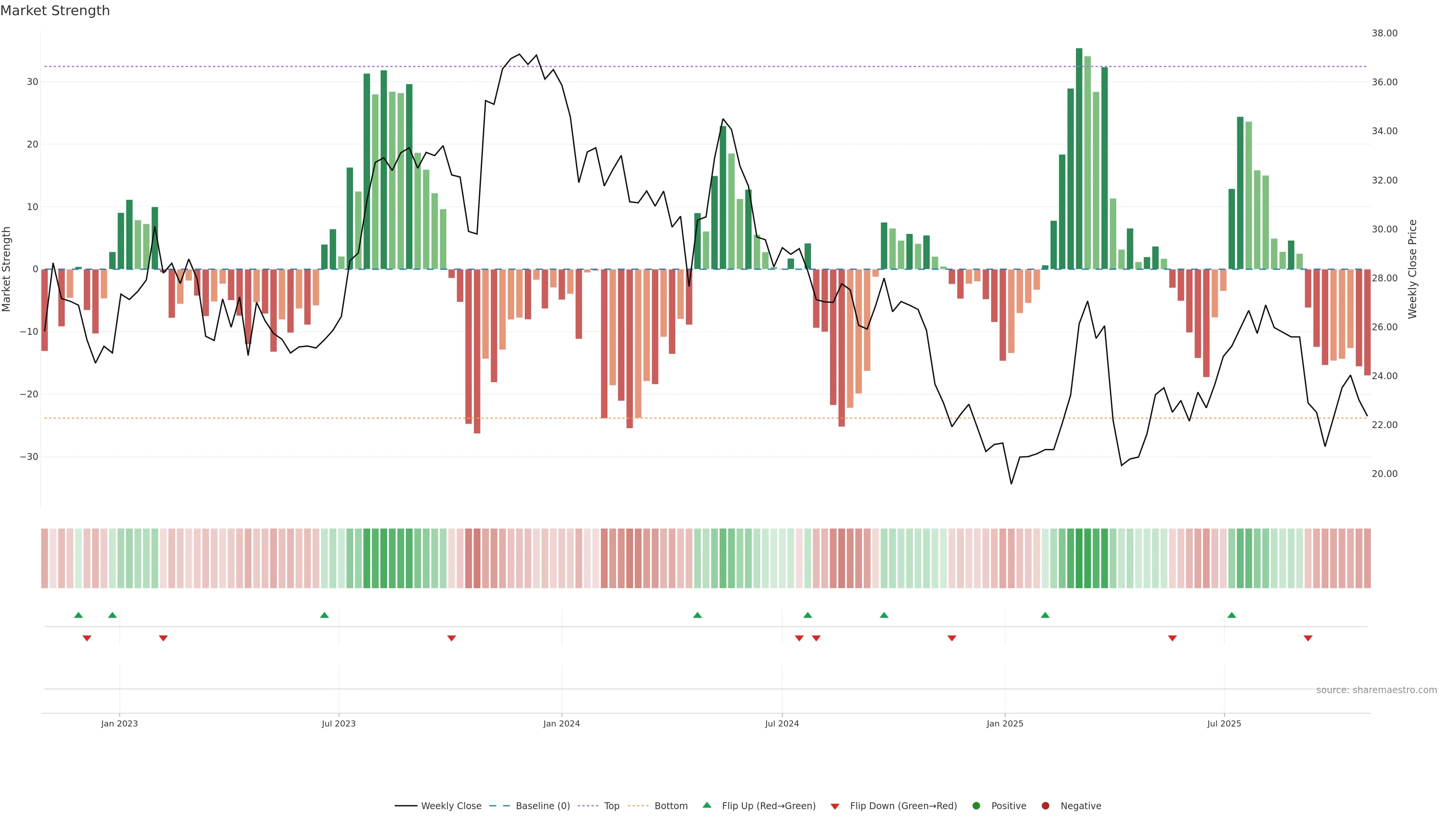Click the Jul 2024 x-axis label
Image resolution: width=1456 pixels, height=819 pixels.
point(782,723)
